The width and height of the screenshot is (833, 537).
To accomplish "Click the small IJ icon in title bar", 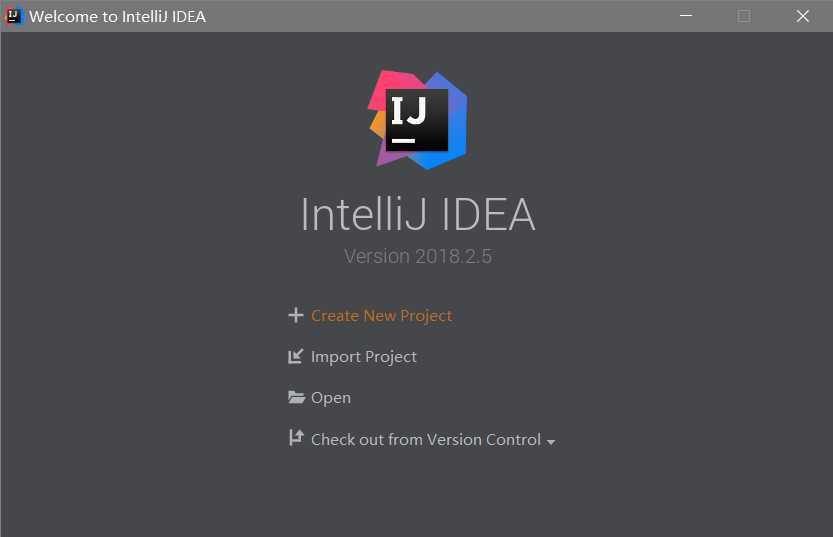I will click(13, 16).
